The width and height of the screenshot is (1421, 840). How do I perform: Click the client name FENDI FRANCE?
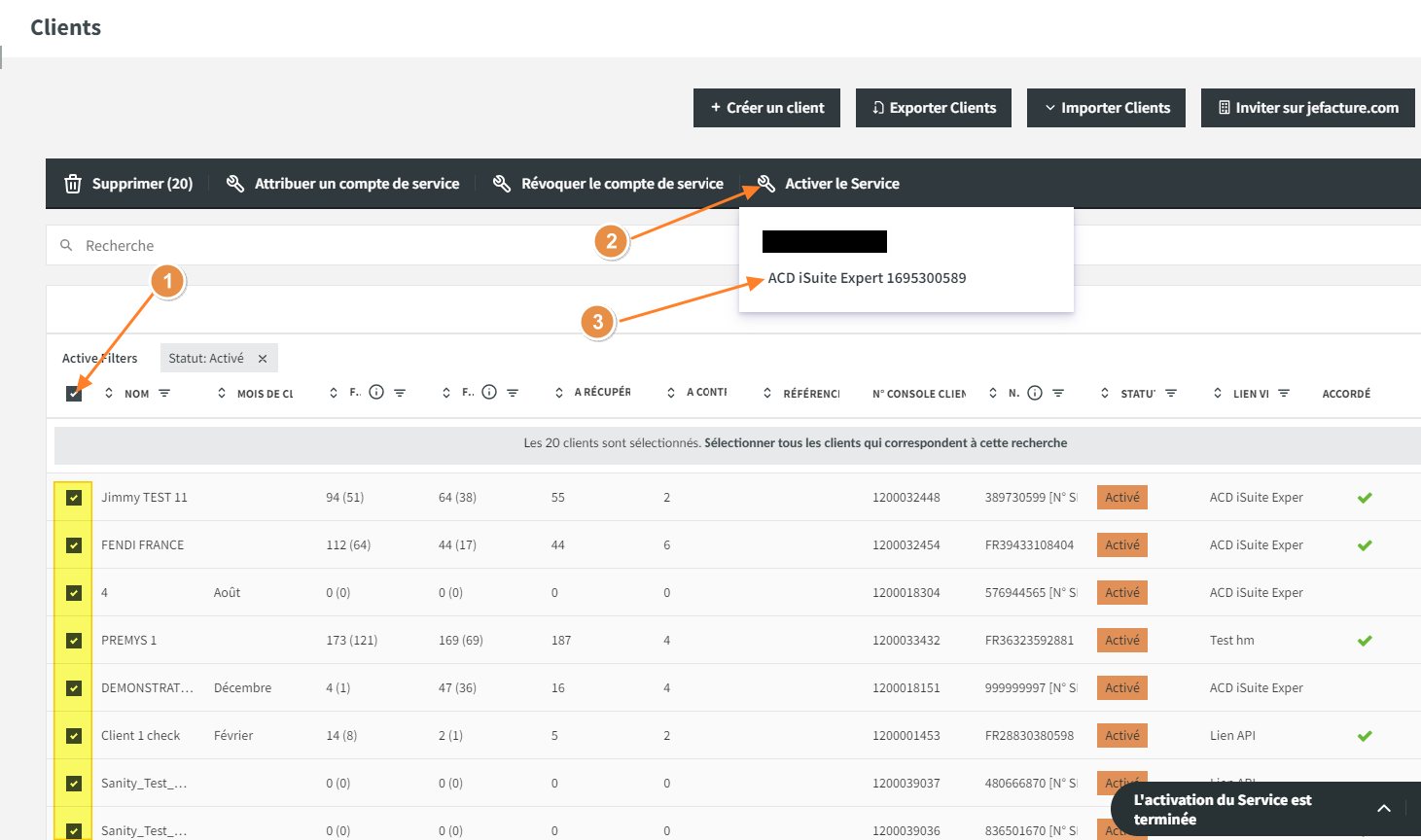point(143,545)
